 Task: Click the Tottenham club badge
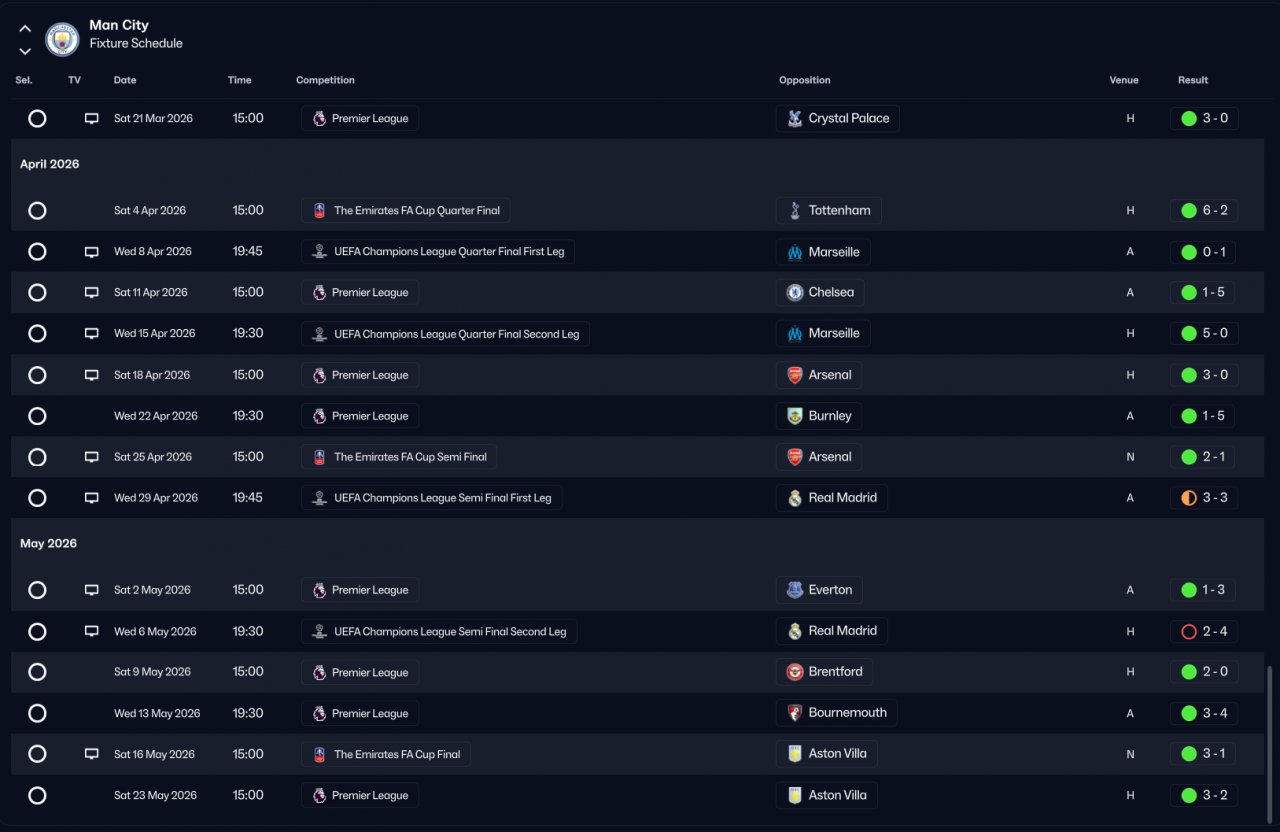tap(795, 210)
